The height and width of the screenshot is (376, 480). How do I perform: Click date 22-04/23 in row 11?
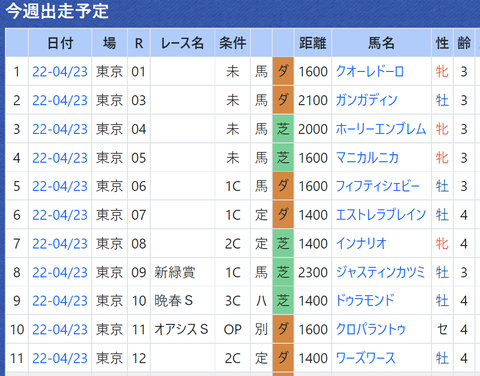[x=60, y=358]
